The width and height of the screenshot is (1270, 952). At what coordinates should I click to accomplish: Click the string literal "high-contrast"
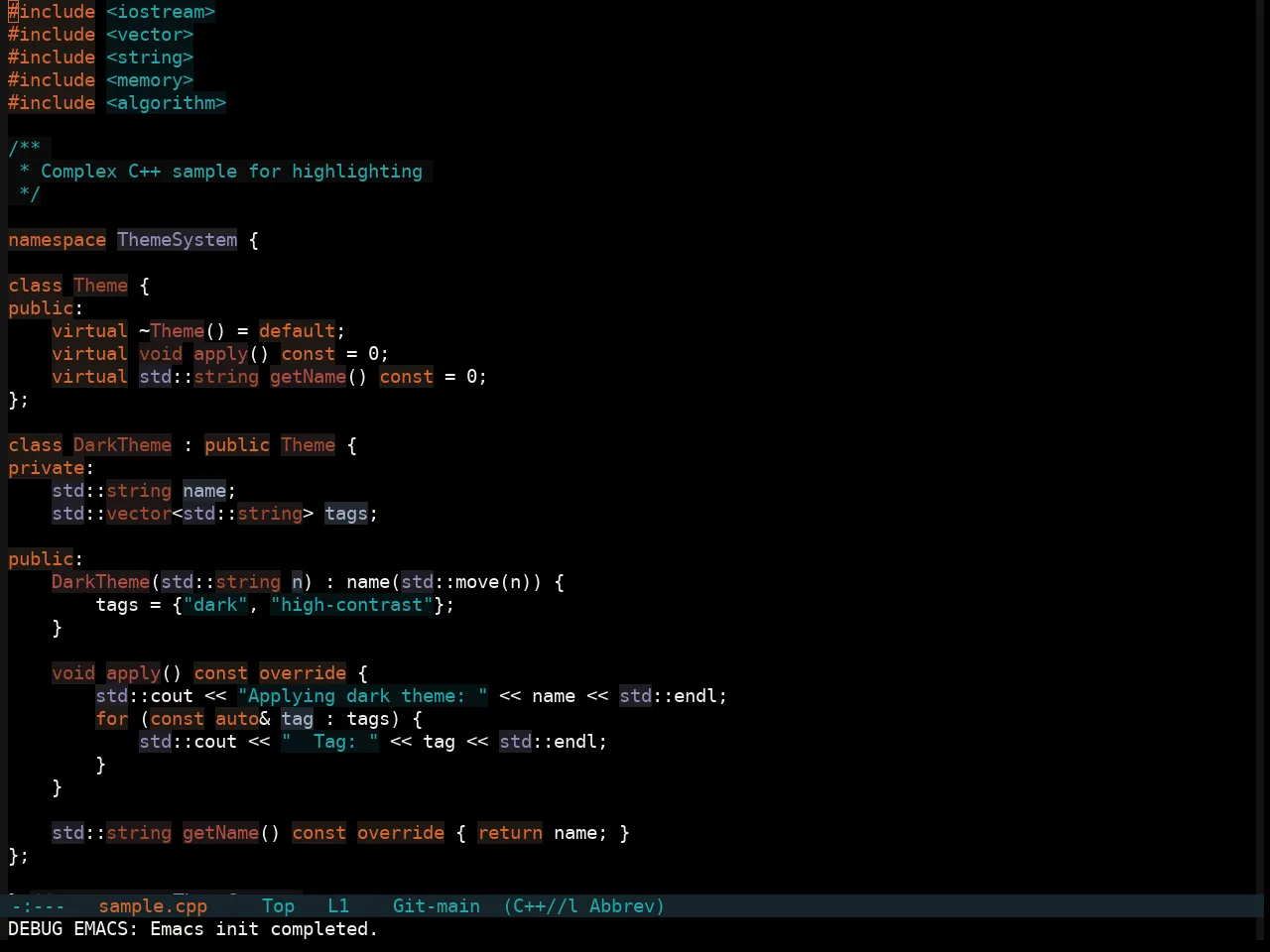tap(352, 605)
